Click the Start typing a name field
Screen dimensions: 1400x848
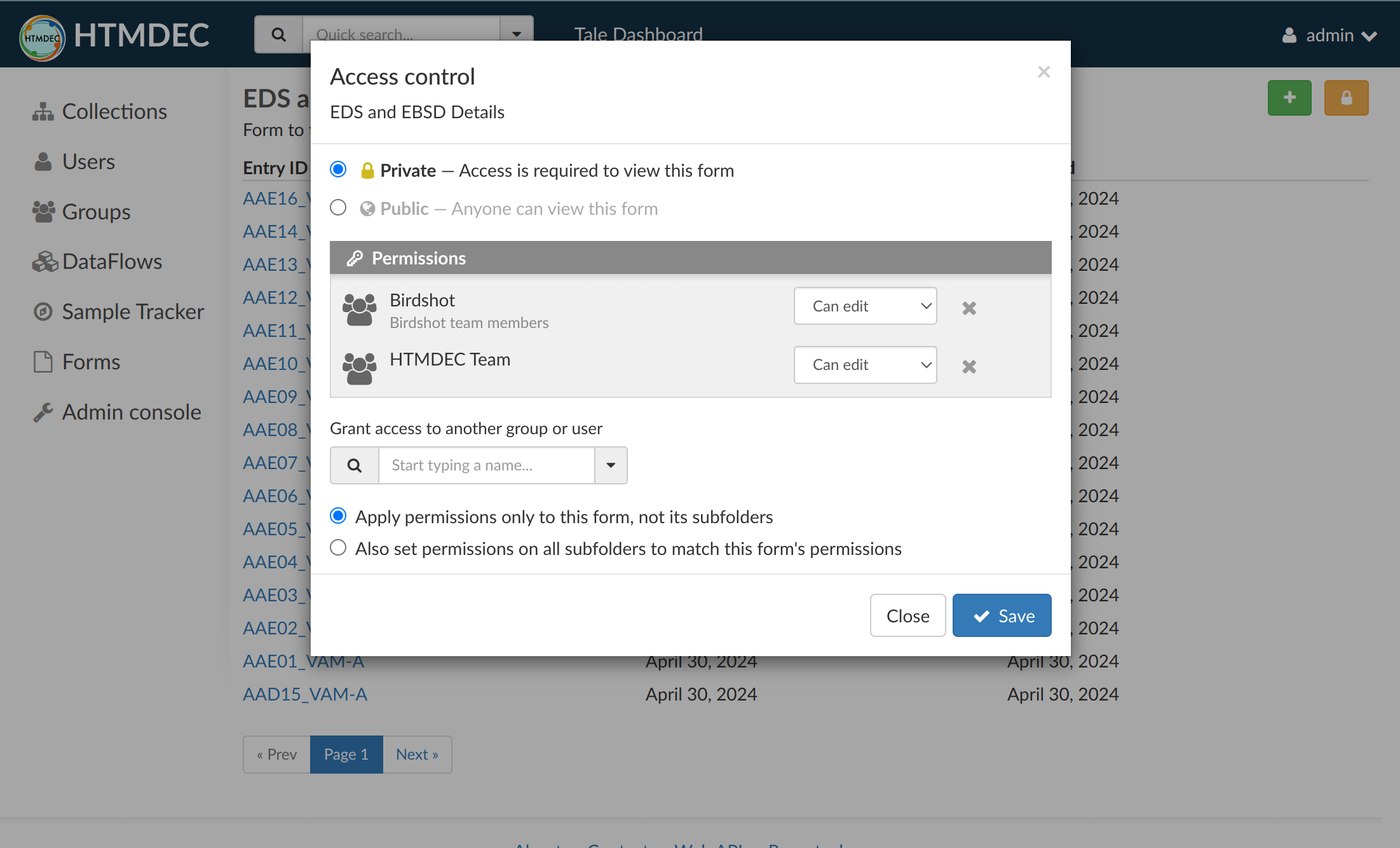tap(486, 465)
